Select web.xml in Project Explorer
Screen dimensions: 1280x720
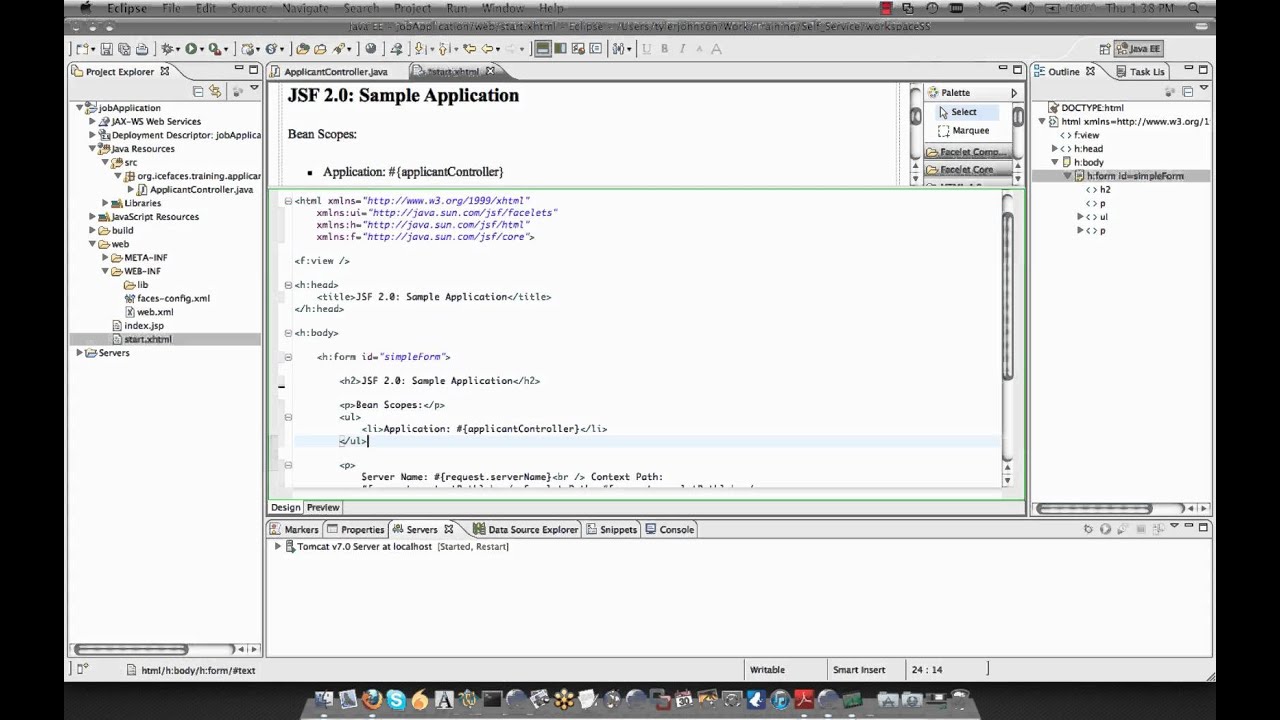148,312
